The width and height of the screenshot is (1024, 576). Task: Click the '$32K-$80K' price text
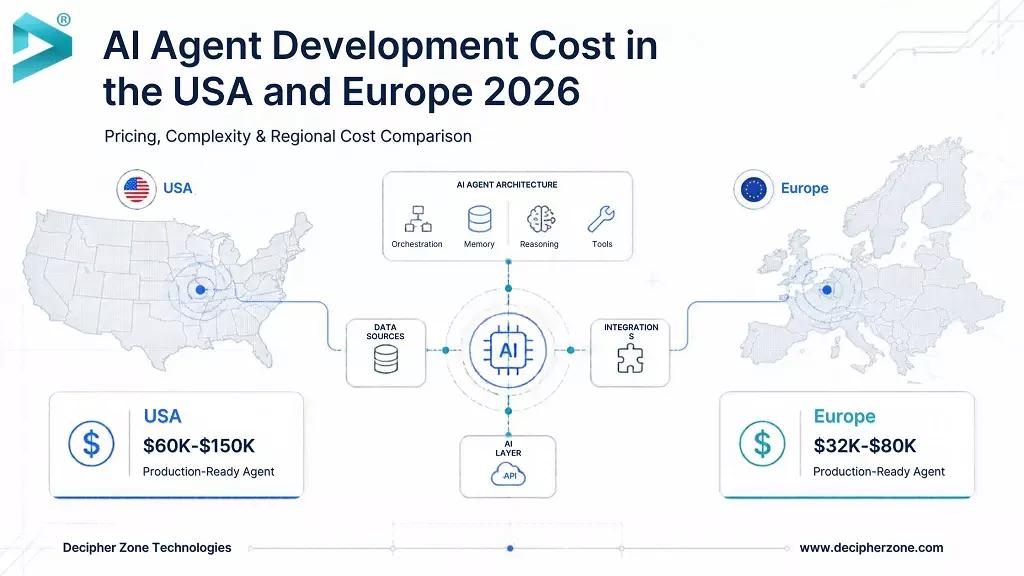865,446
